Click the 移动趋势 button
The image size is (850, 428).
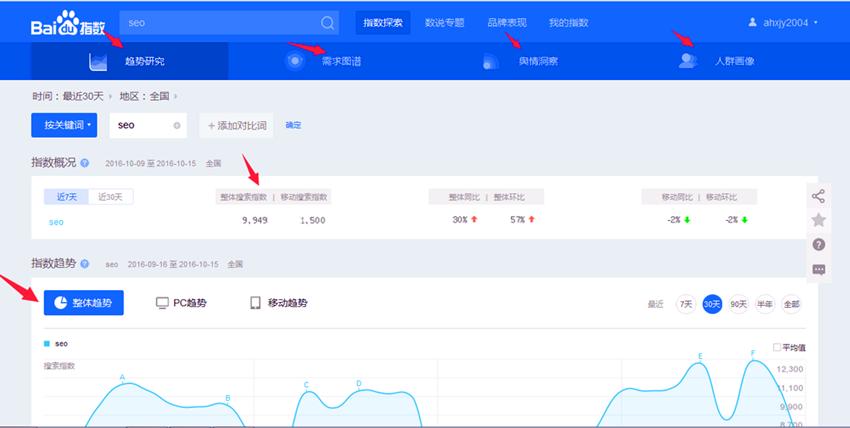(x=279, y=303)
